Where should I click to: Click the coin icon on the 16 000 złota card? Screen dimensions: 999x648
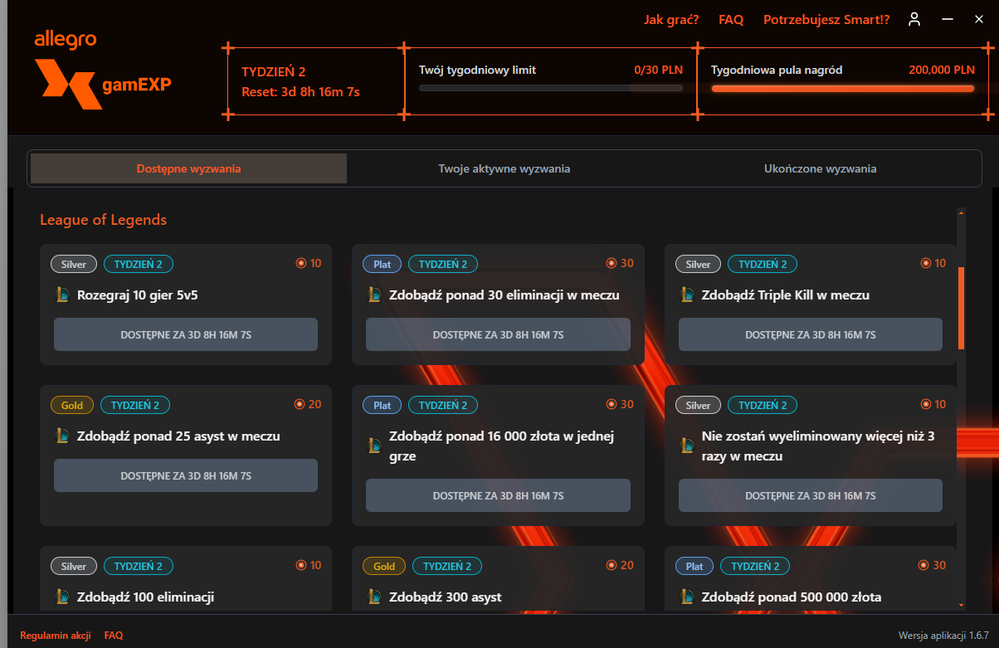click(611, 404)
